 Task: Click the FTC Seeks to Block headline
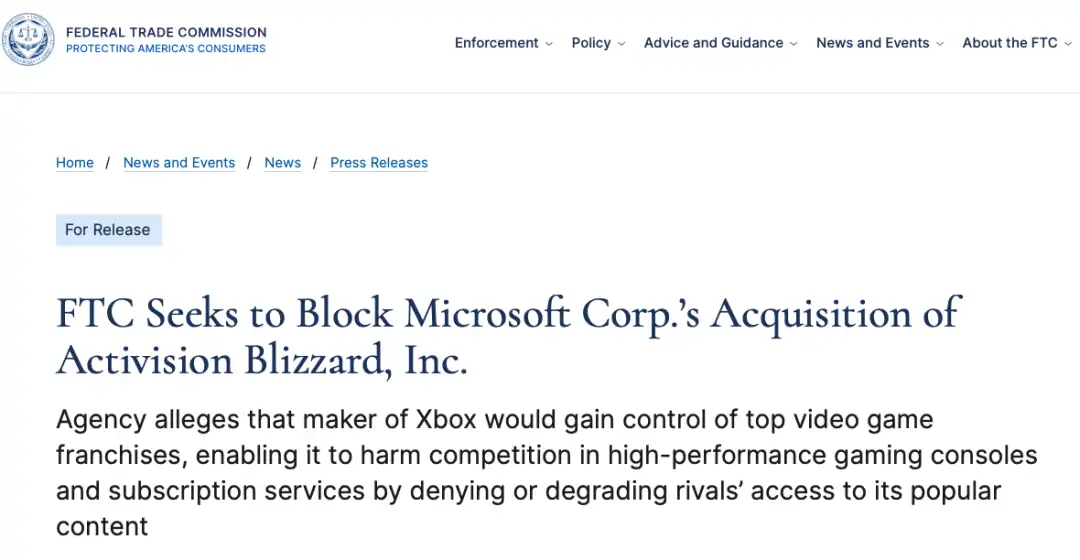pyautogui.click(x=508, y=337)
